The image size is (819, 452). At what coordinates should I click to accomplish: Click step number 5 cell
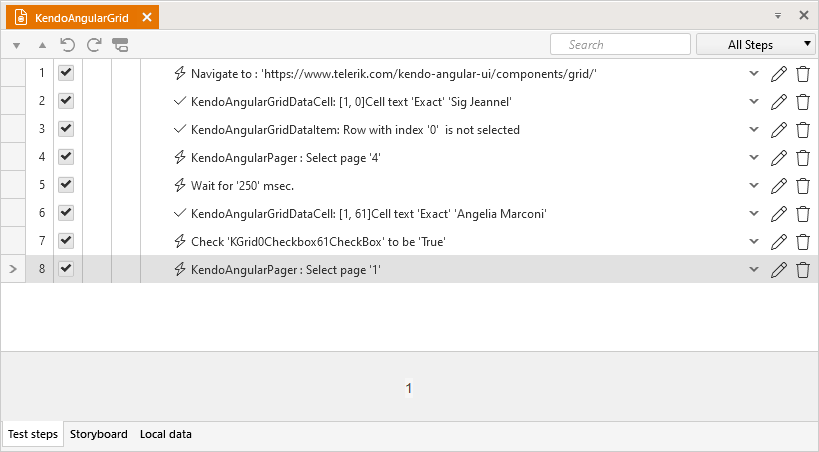[x=41, y=185]
